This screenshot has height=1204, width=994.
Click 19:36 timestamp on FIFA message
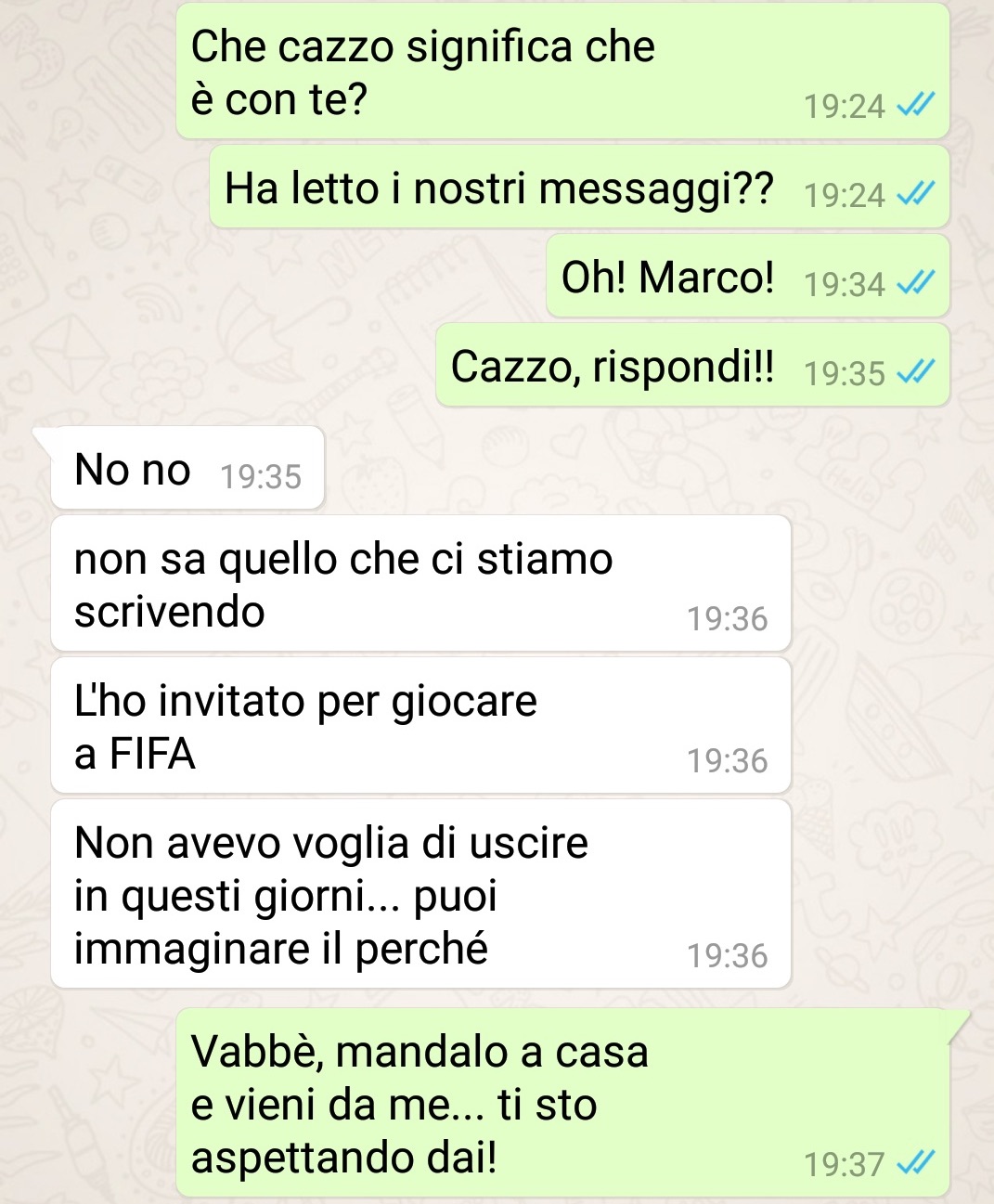tap(727, 760)
